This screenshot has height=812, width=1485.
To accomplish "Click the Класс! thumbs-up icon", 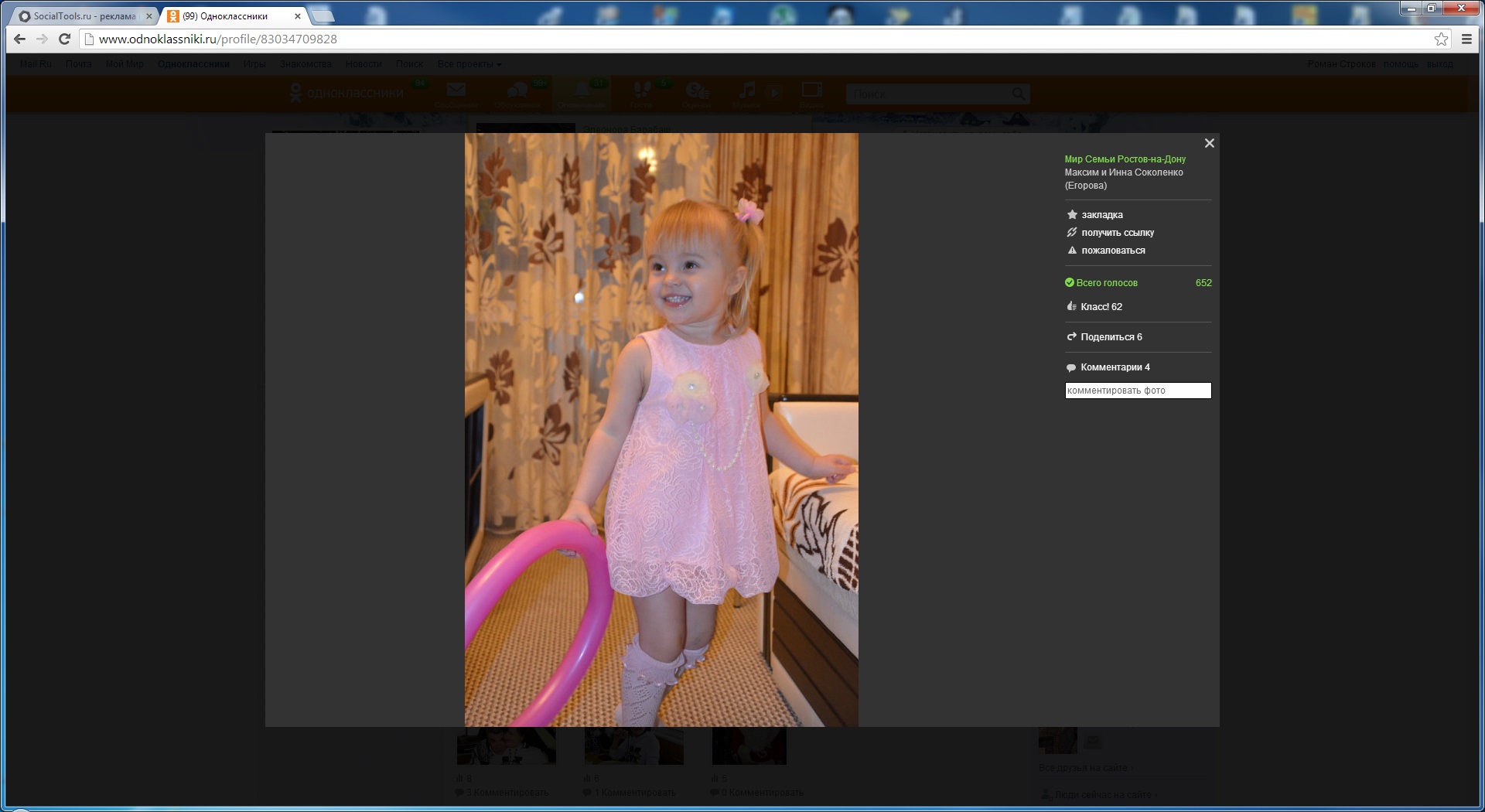I will [x=1071, y=307].
